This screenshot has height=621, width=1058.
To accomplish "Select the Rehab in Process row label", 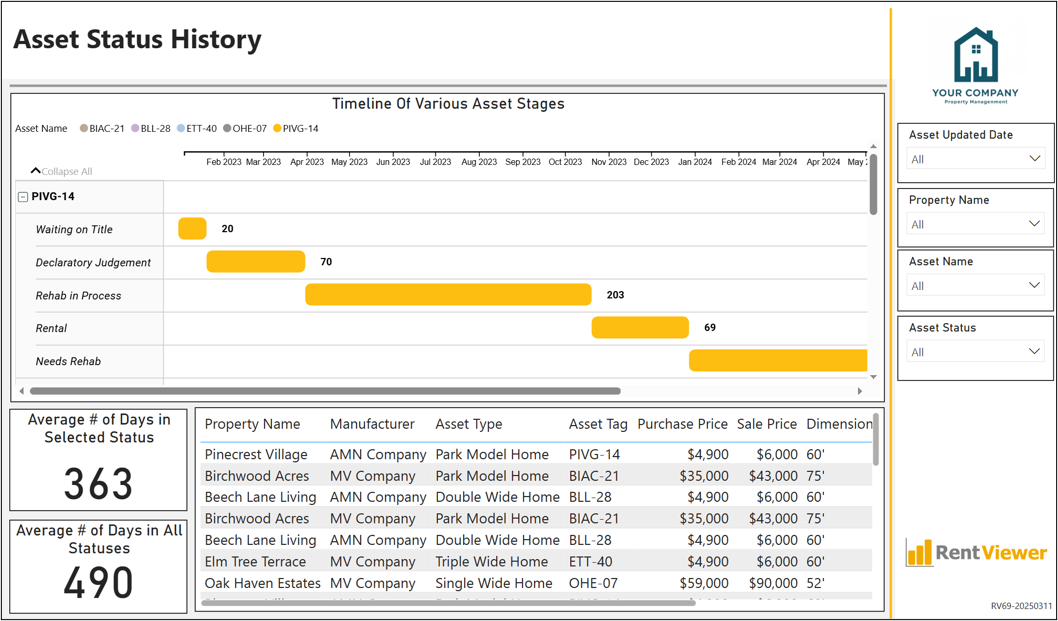I will tap(78, 296).
